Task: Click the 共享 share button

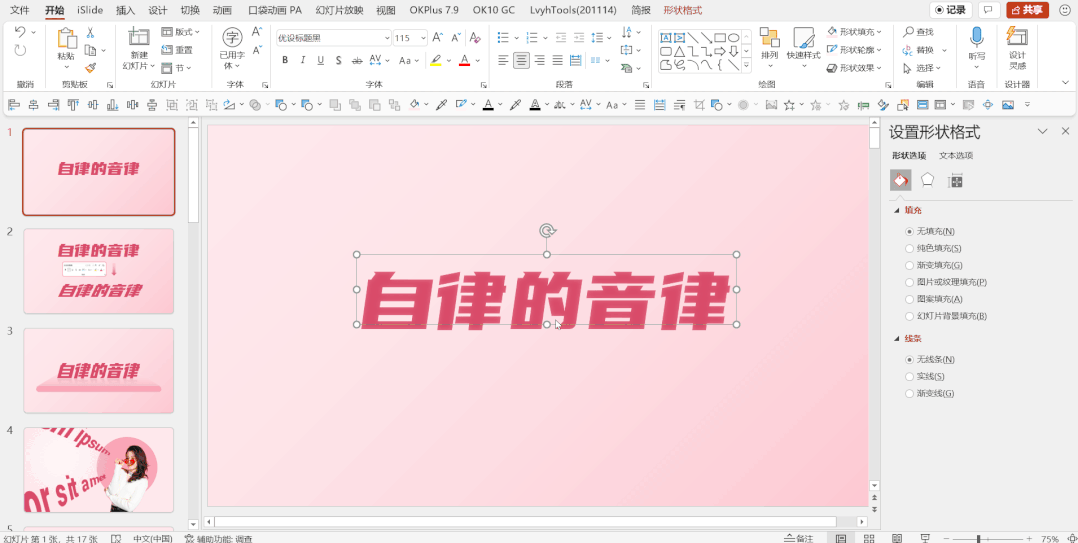Action: tap(1027, 10)
